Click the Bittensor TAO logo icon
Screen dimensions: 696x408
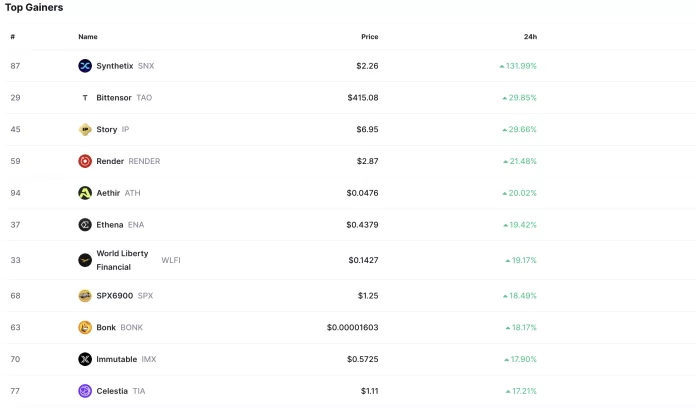coord(85,98)
